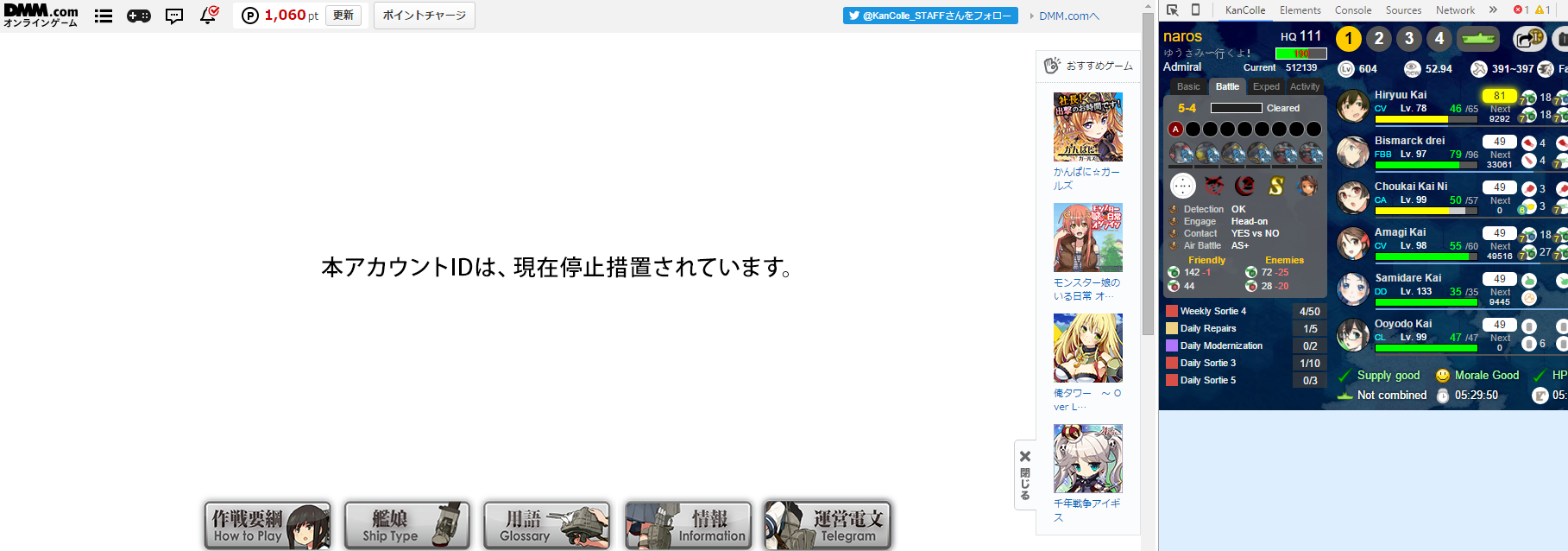Image resolution: width=1568 pixels, height=551 pixels.
Task: Click the dropped ship girl portrait icon
Action: (x=1307, y=186)
